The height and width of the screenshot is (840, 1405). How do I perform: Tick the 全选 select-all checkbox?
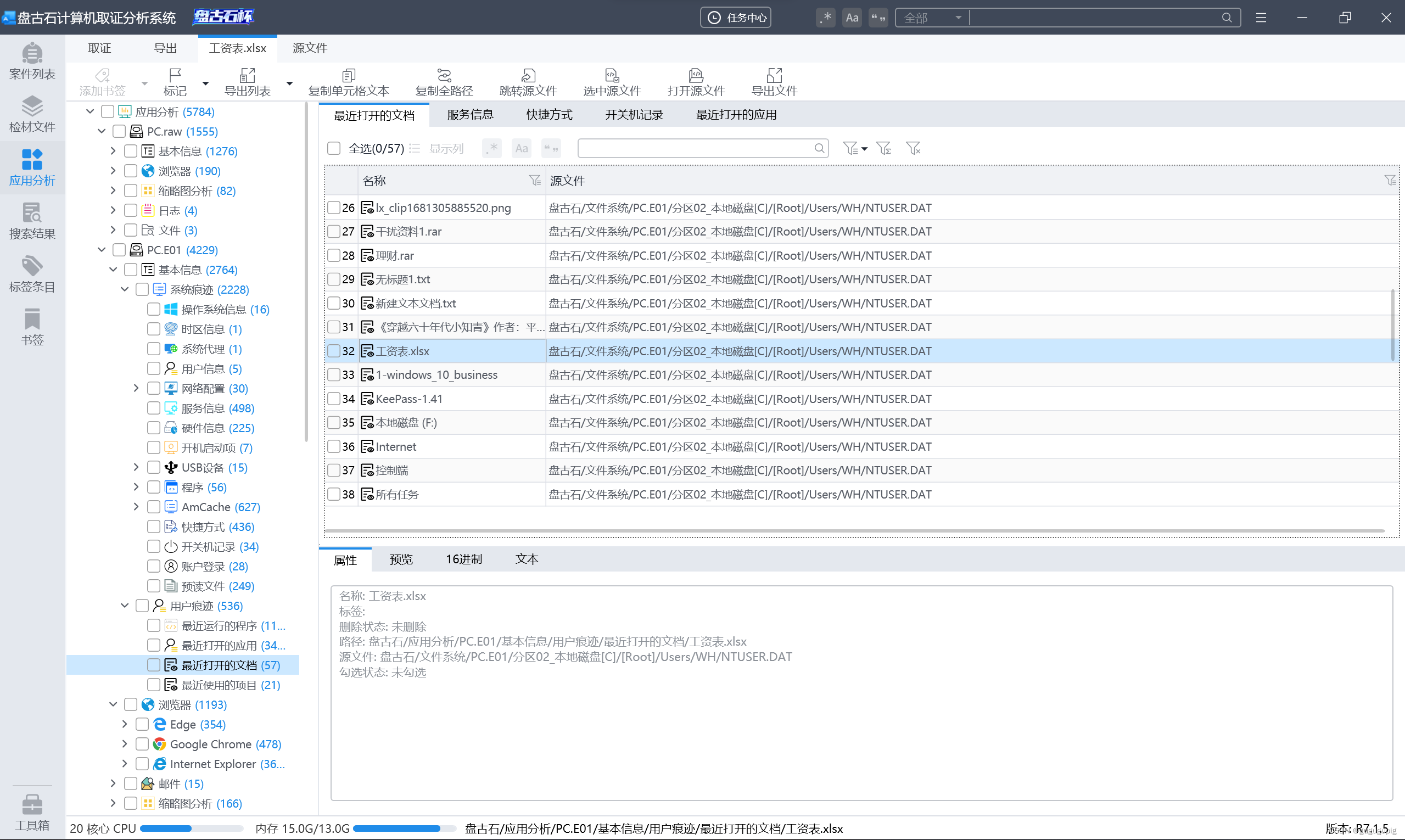coord(334,148)
